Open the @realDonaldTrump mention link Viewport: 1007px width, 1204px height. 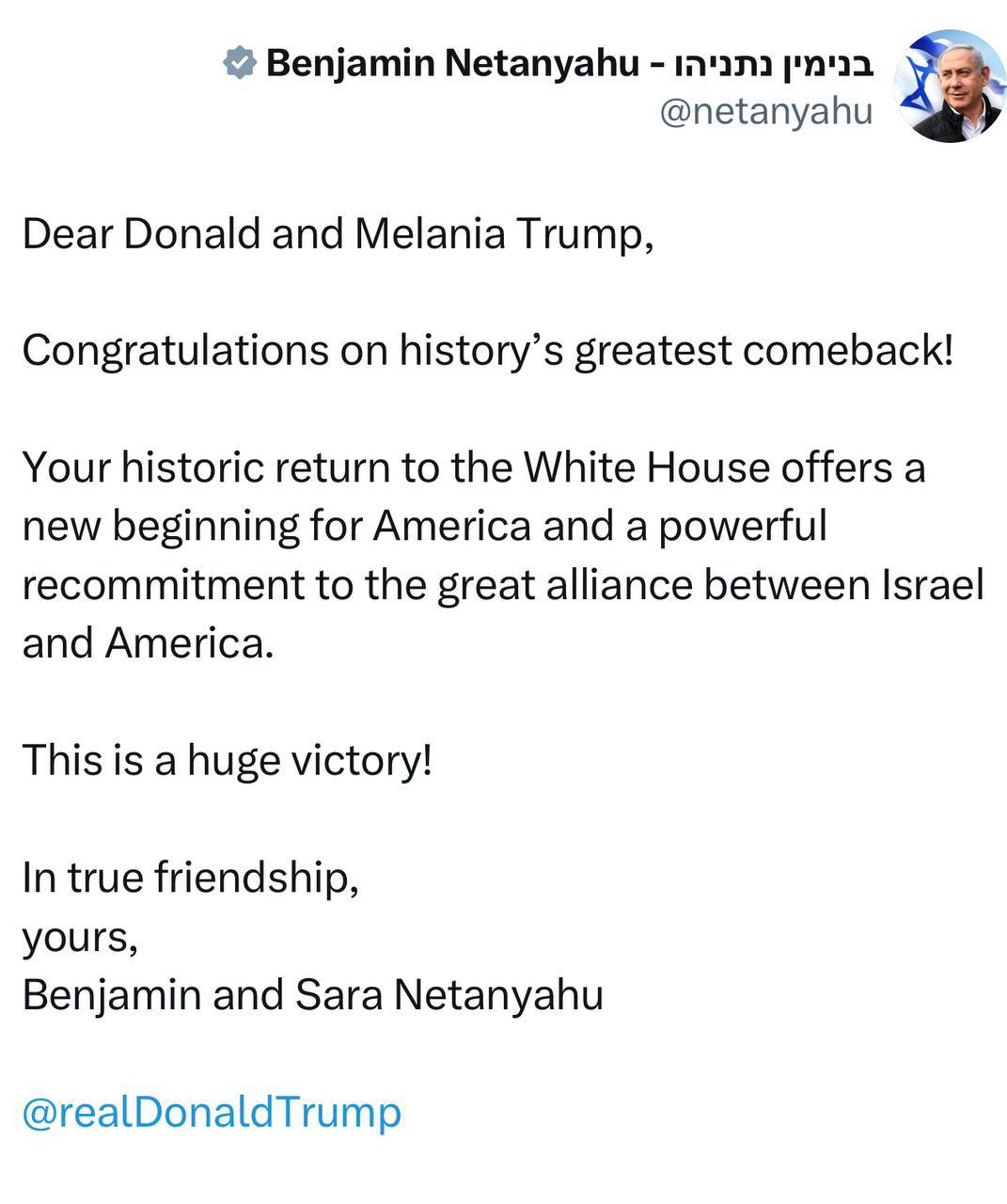pyautogui.click(x=212, y=1112)
